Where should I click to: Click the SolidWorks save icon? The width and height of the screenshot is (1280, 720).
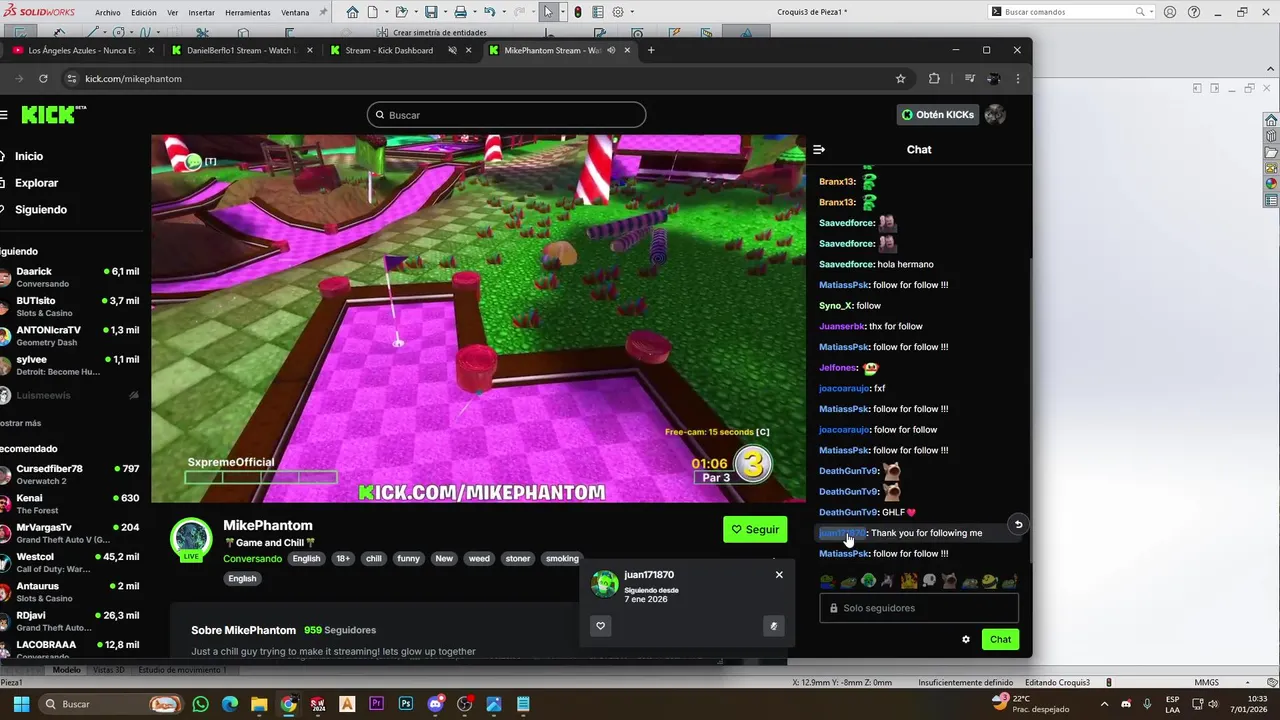(430, 12)
